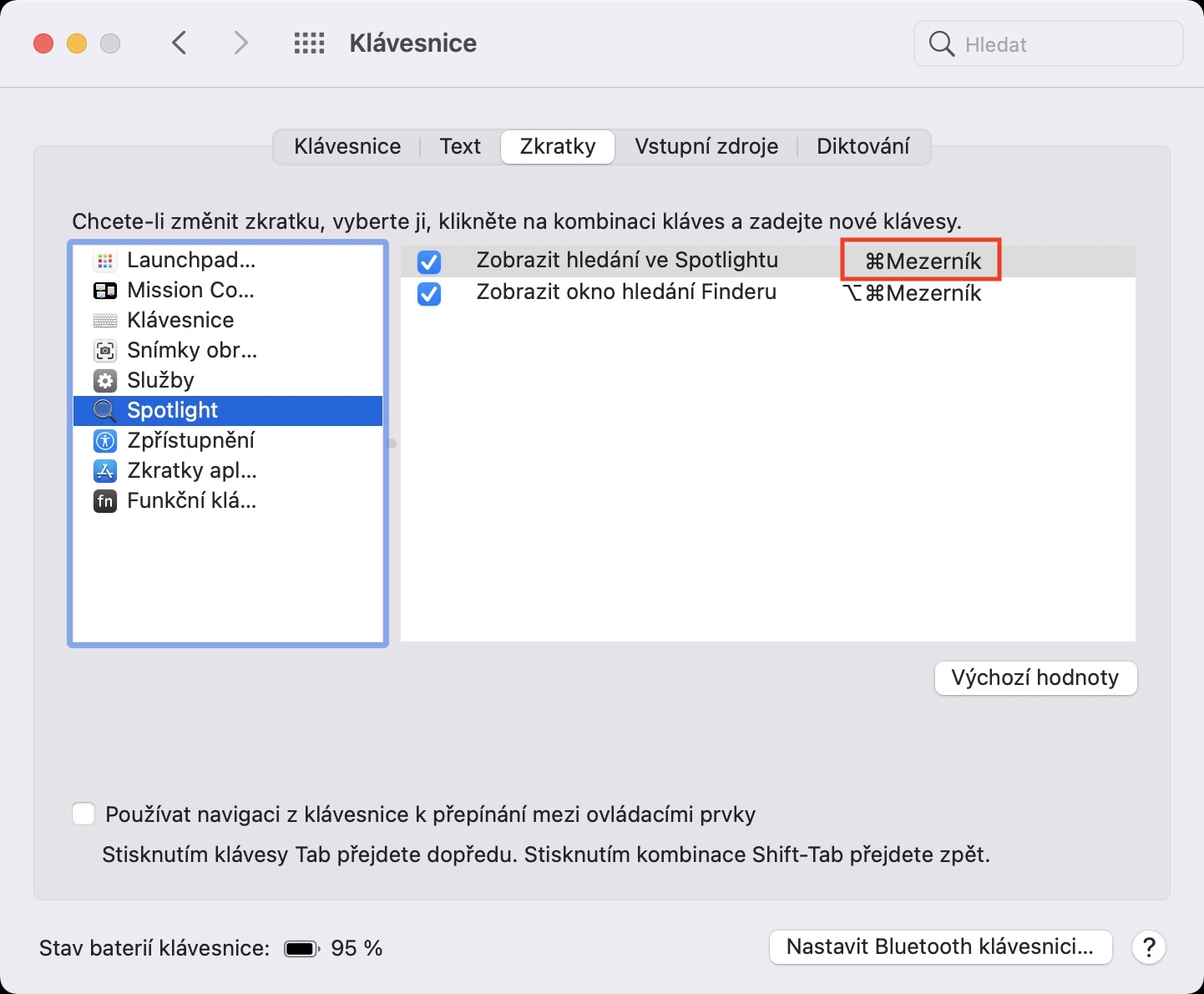Viewport: 1204px width, 994px height.
Task: Open the Diktování tab
Action: (863, 147)
